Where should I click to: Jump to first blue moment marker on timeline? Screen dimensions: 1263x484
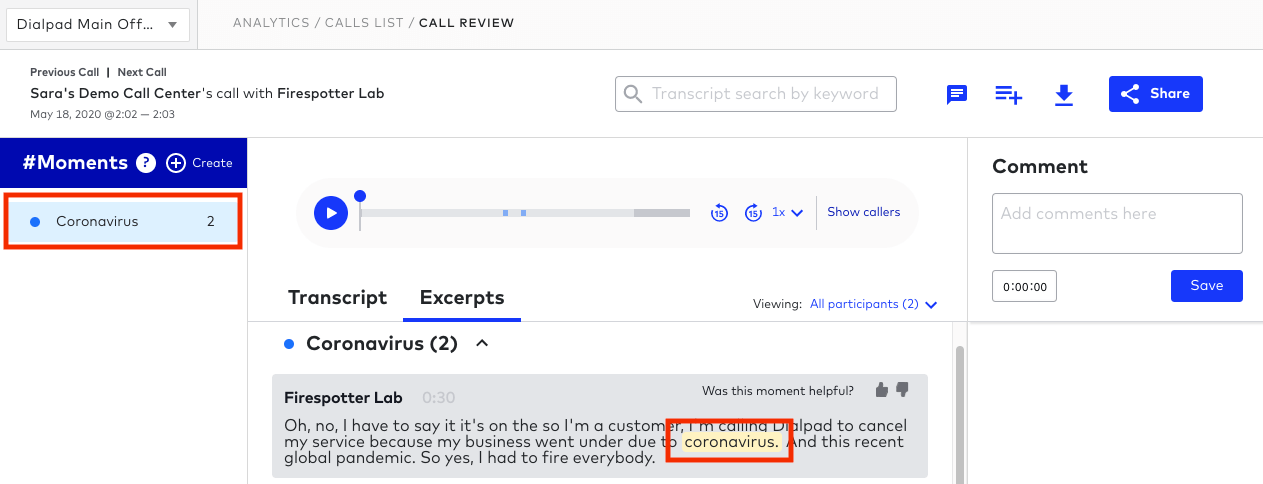click(506, 213)
